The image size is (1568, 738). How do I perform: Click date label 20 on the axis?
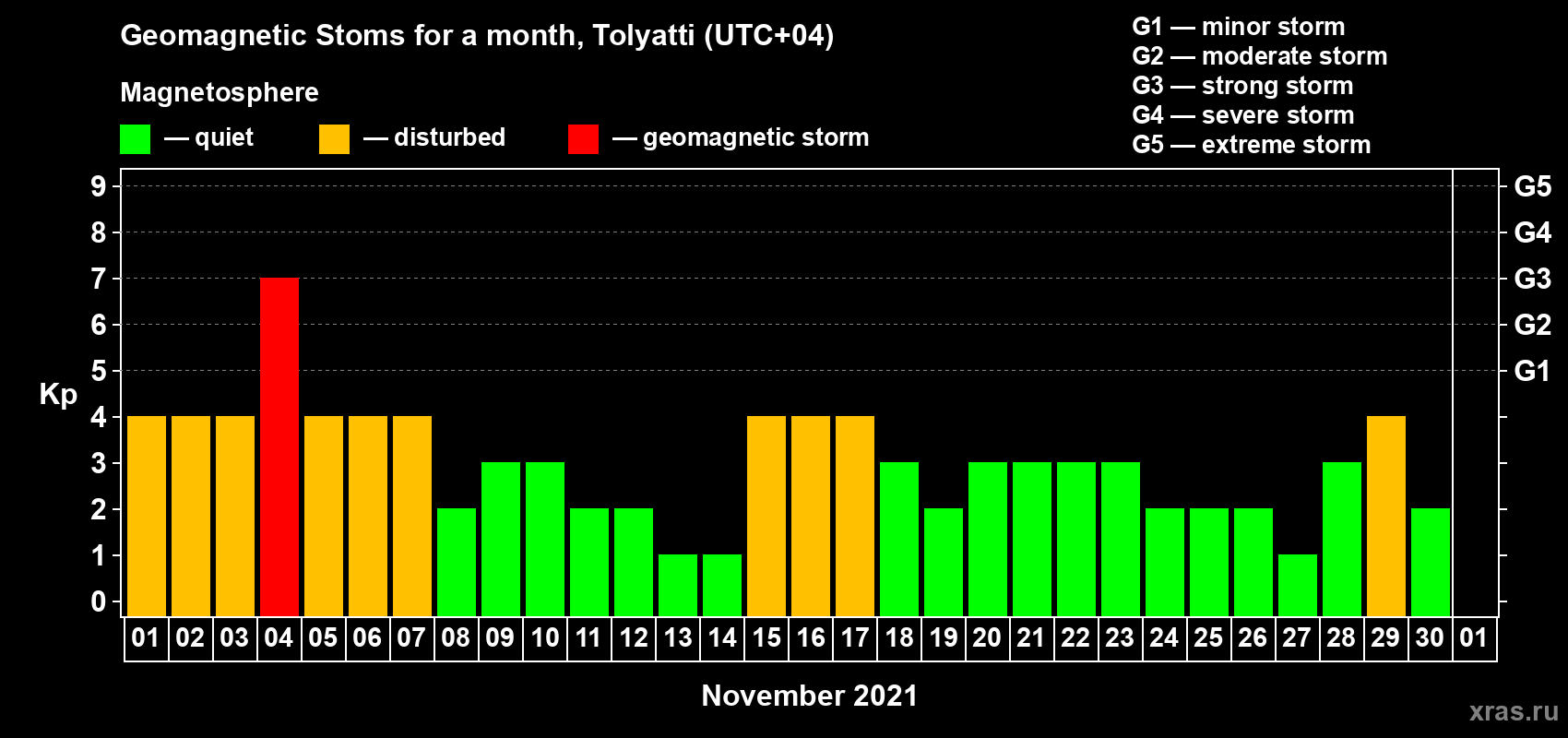click(x=987, y=637)
